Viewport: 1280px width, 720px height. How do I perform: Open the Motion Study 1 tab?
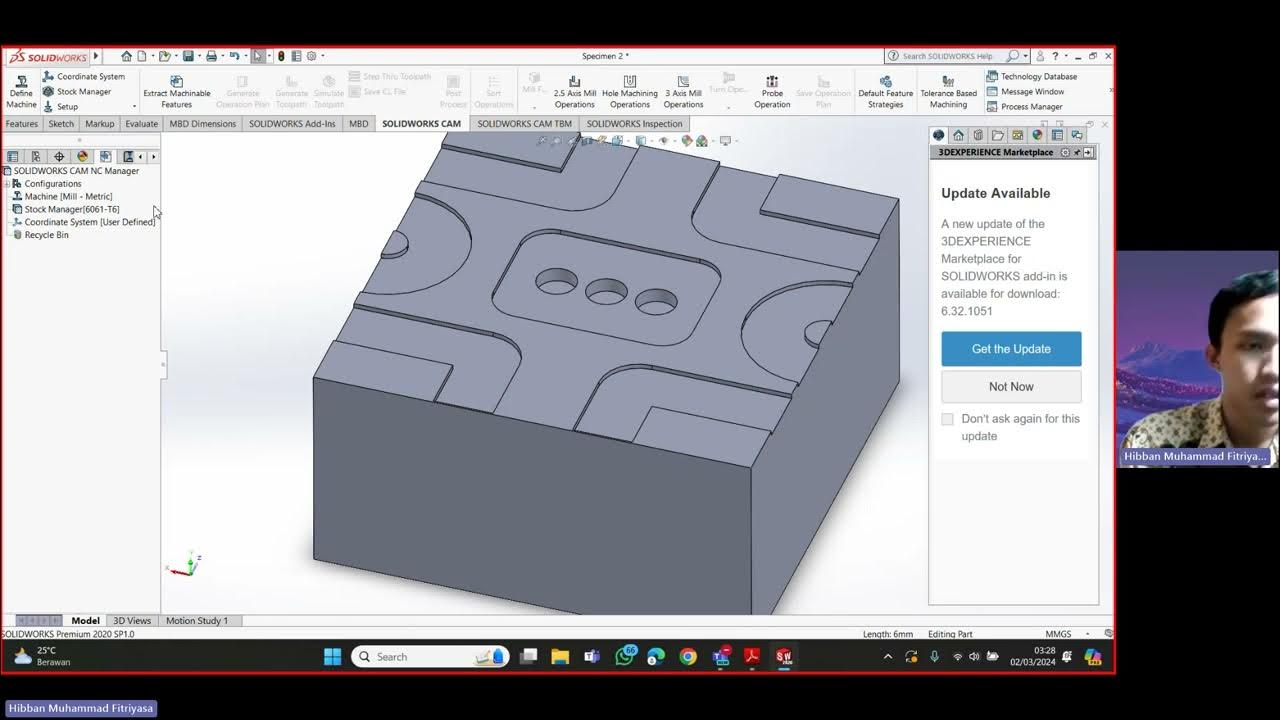[197, 621]
